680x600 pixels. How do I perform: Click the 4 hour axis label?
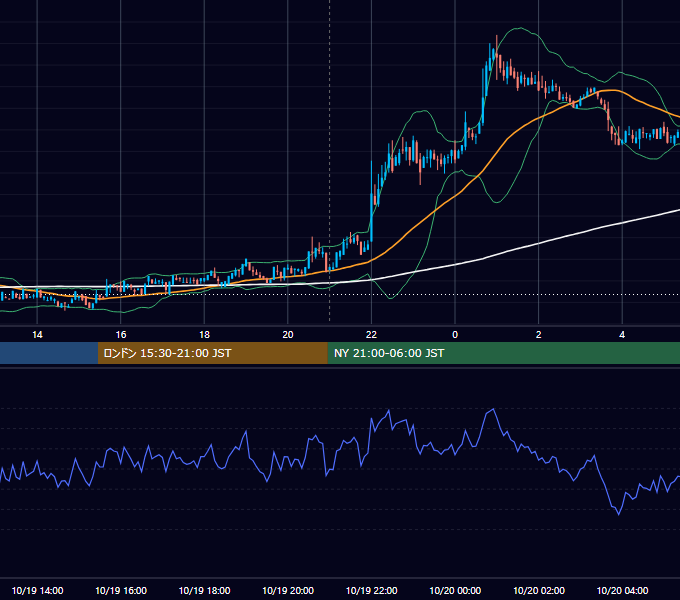click(622, 335)
